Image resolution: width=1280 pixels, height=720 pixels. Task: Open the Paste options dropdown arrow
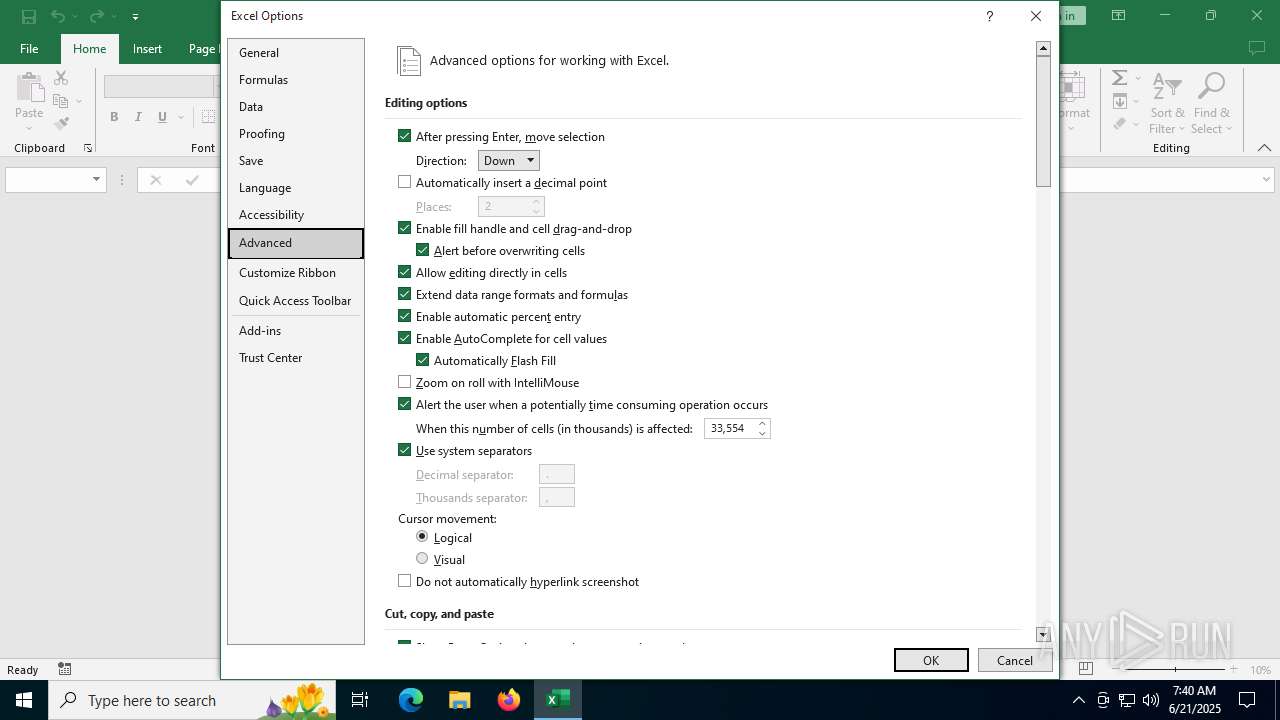click(x=29, y=129)
